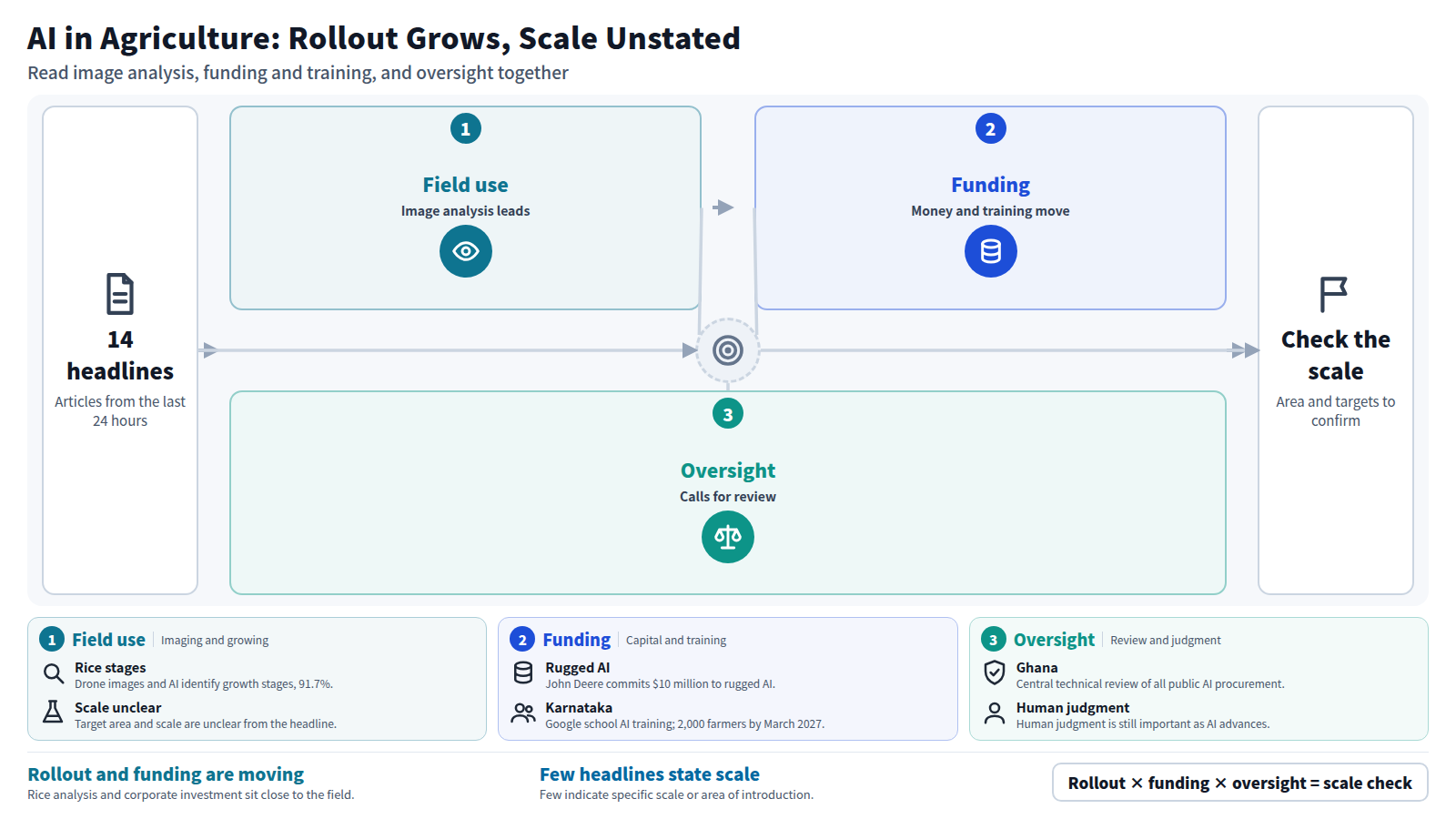Image resolution: width=1456 pixels, height=819 pixels.
Task: Click the "14 headlines" text
Action: (x=120, y=355)
